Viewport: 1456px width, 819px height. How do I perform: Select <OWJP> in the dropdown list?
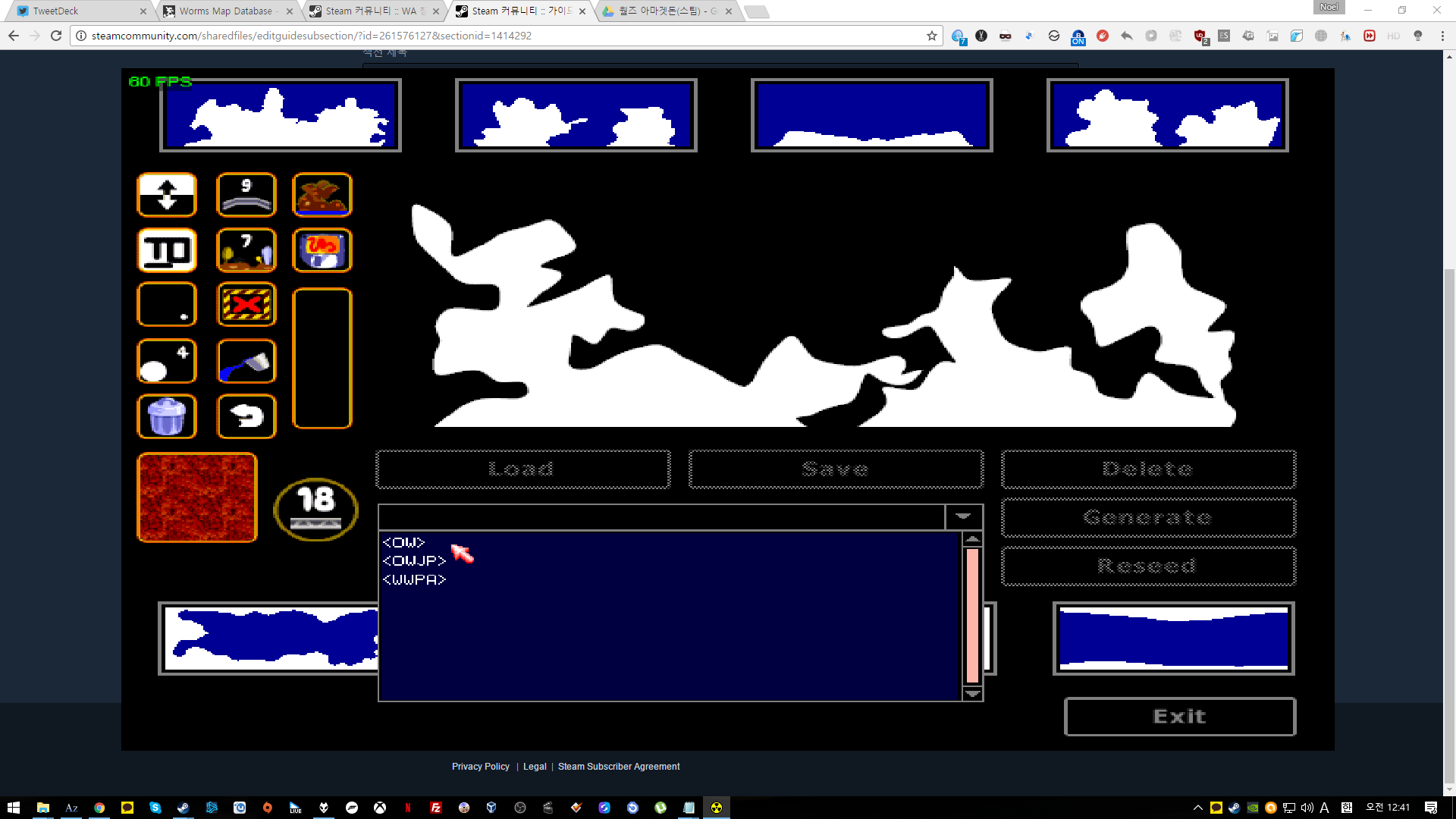point(414,560)
